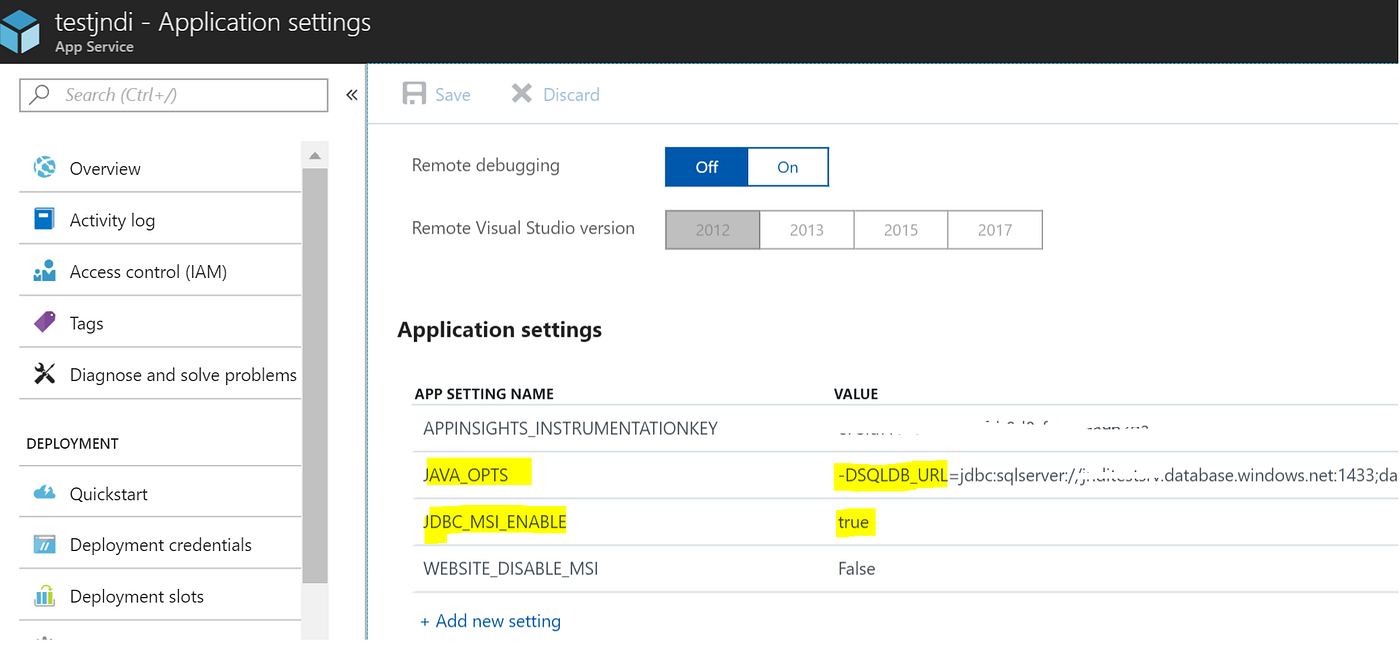
Task: Select the JDBC_MSI_ENABLE setting row
Action: coord(494,521)
